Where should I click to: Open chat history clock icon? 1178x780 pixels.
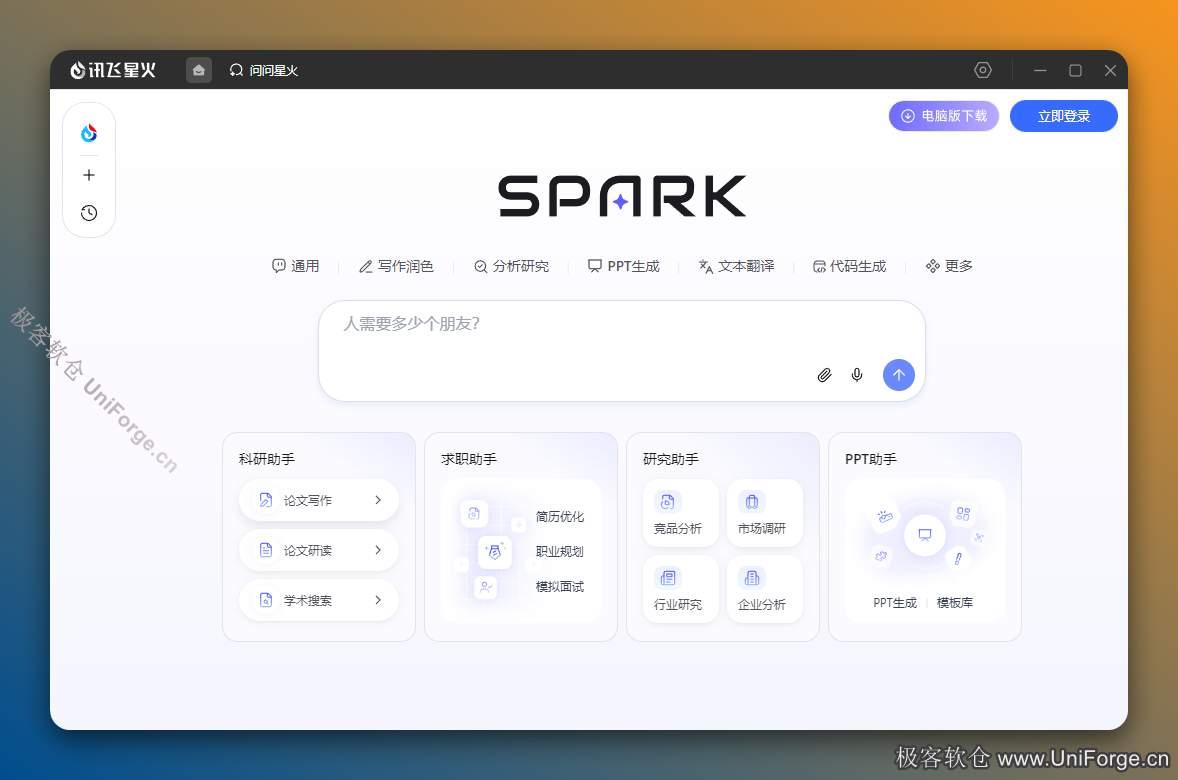[x=89, y=213]
